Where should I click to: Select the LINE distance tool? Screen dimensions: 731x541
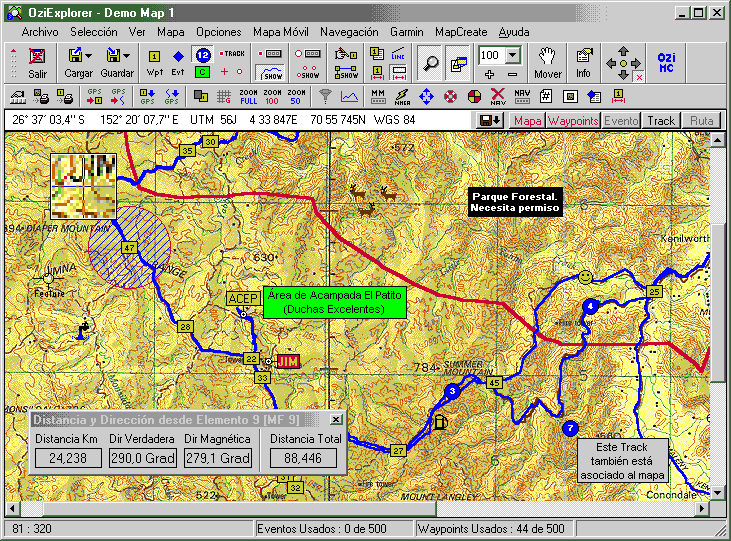pos(398,54)
